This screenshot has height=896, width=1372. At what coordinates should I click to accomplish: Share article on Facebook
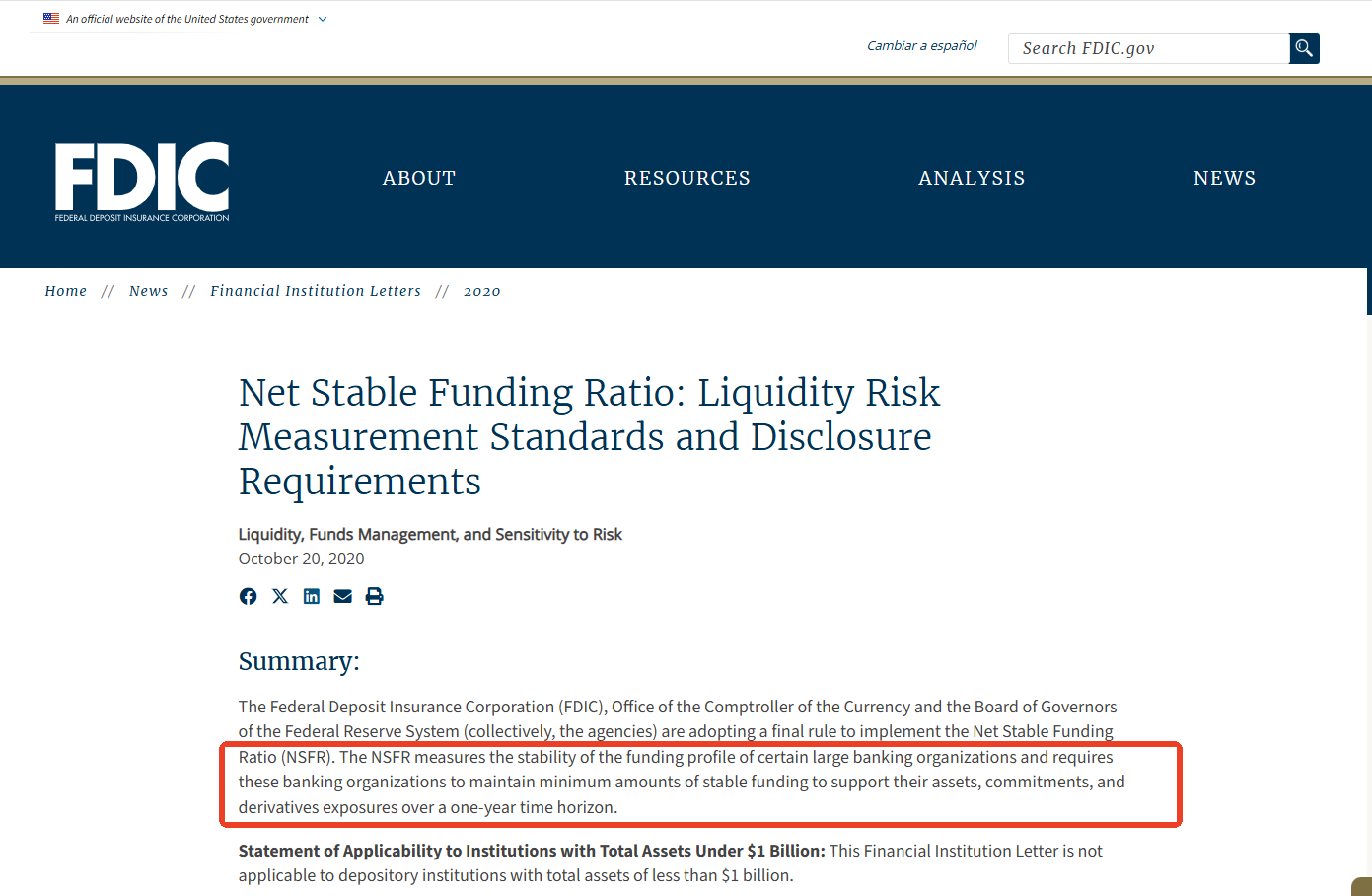coord(248,596)
